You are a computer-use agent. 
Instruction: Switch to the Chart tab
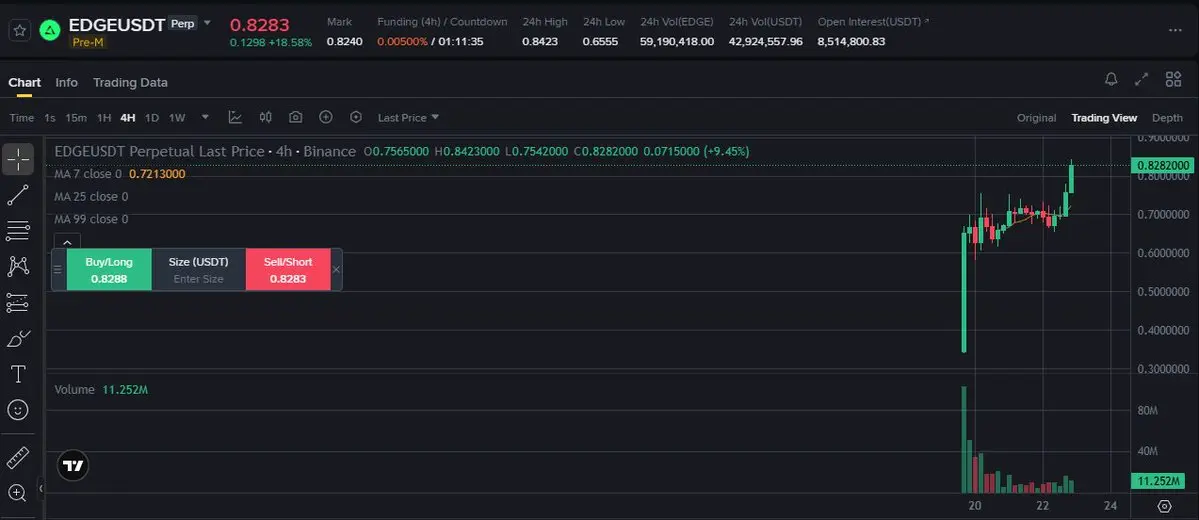(x=24, y=83)
